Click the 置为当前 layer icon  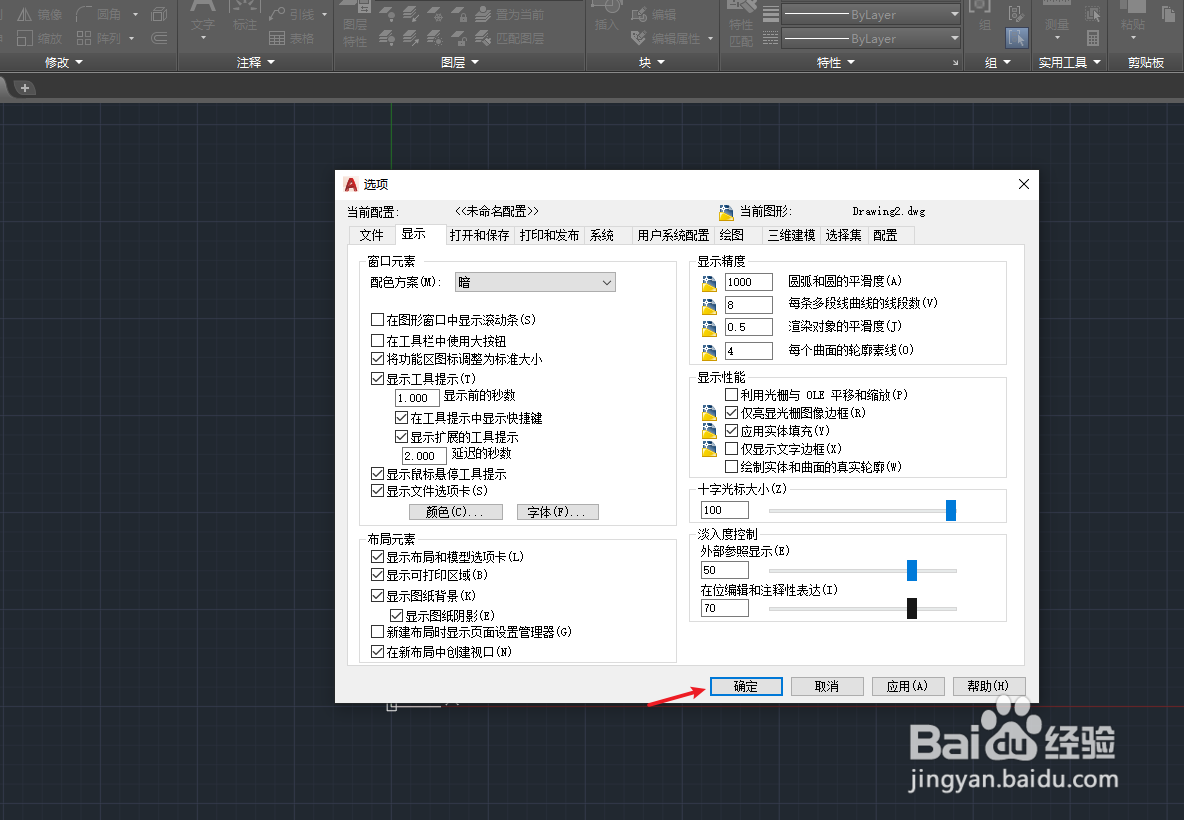[483, 14]
